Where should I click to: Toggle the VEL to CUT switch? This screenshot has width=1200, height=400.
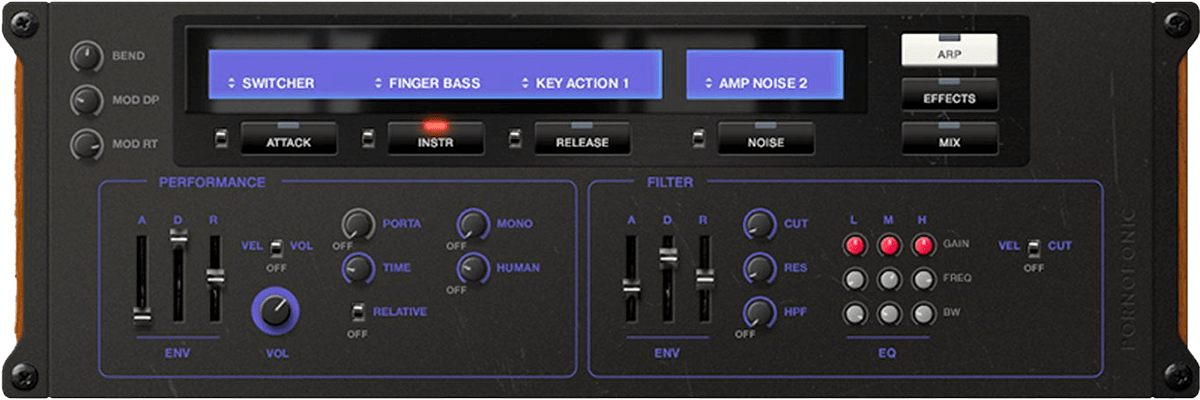(x=1034, y=246)
